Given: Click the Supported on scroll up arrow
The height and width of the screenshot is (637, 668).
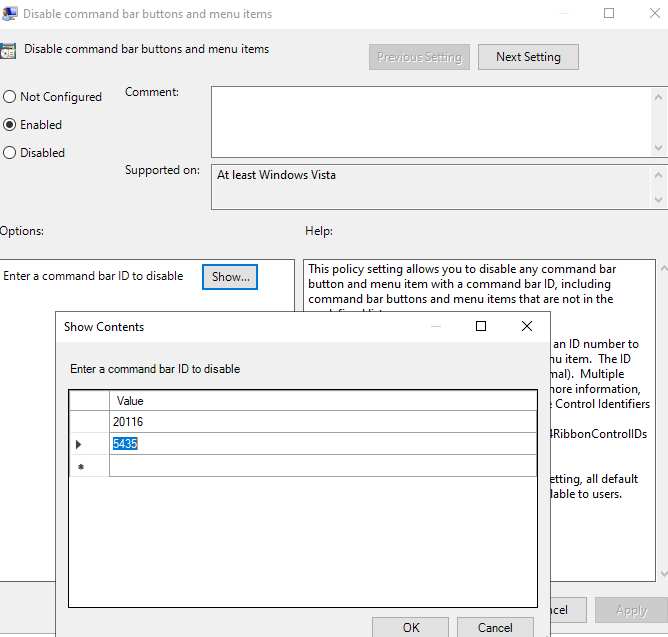Looking at the screenshot, I should (659, 175).
